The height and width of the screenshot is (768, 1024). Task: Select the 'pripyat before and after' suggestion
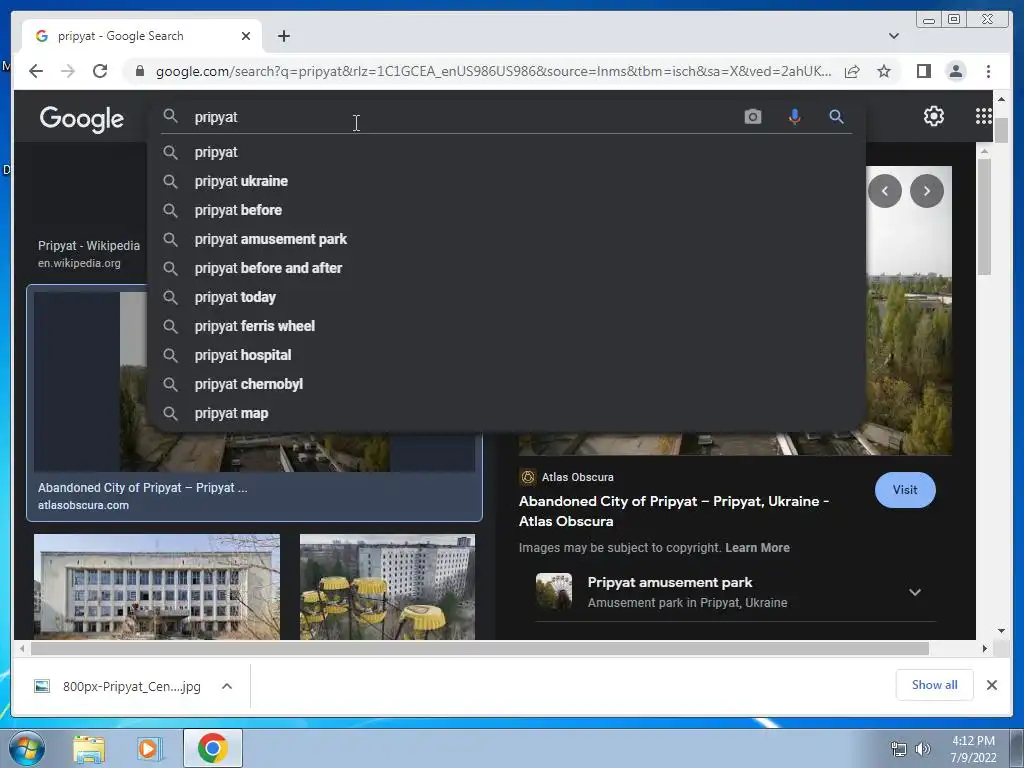[x=507, y=268]
